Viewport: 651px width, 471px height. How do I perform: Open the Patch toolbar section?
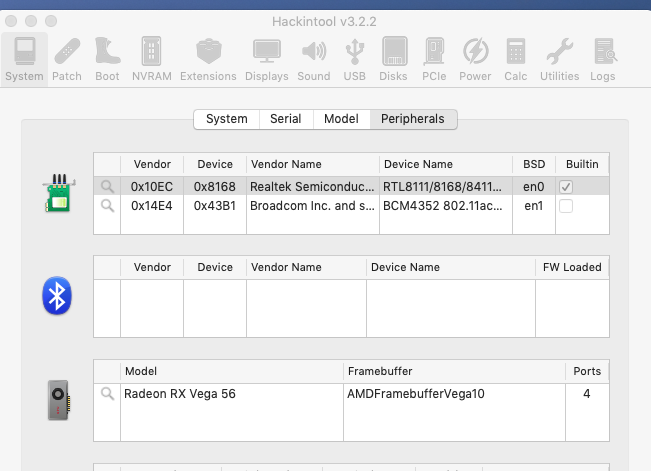tap(67, 59)
